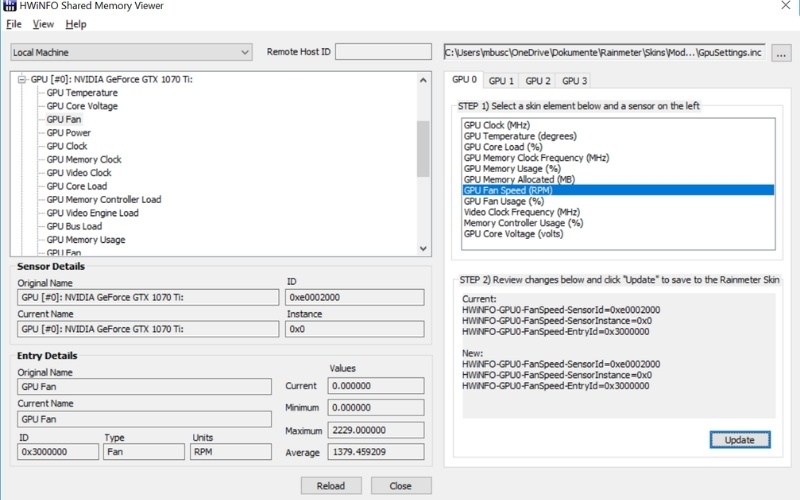Select Video Clock Frequency (MHz) skin element
This screenshot has width=800, height=500.
click(x=521, y=212)
